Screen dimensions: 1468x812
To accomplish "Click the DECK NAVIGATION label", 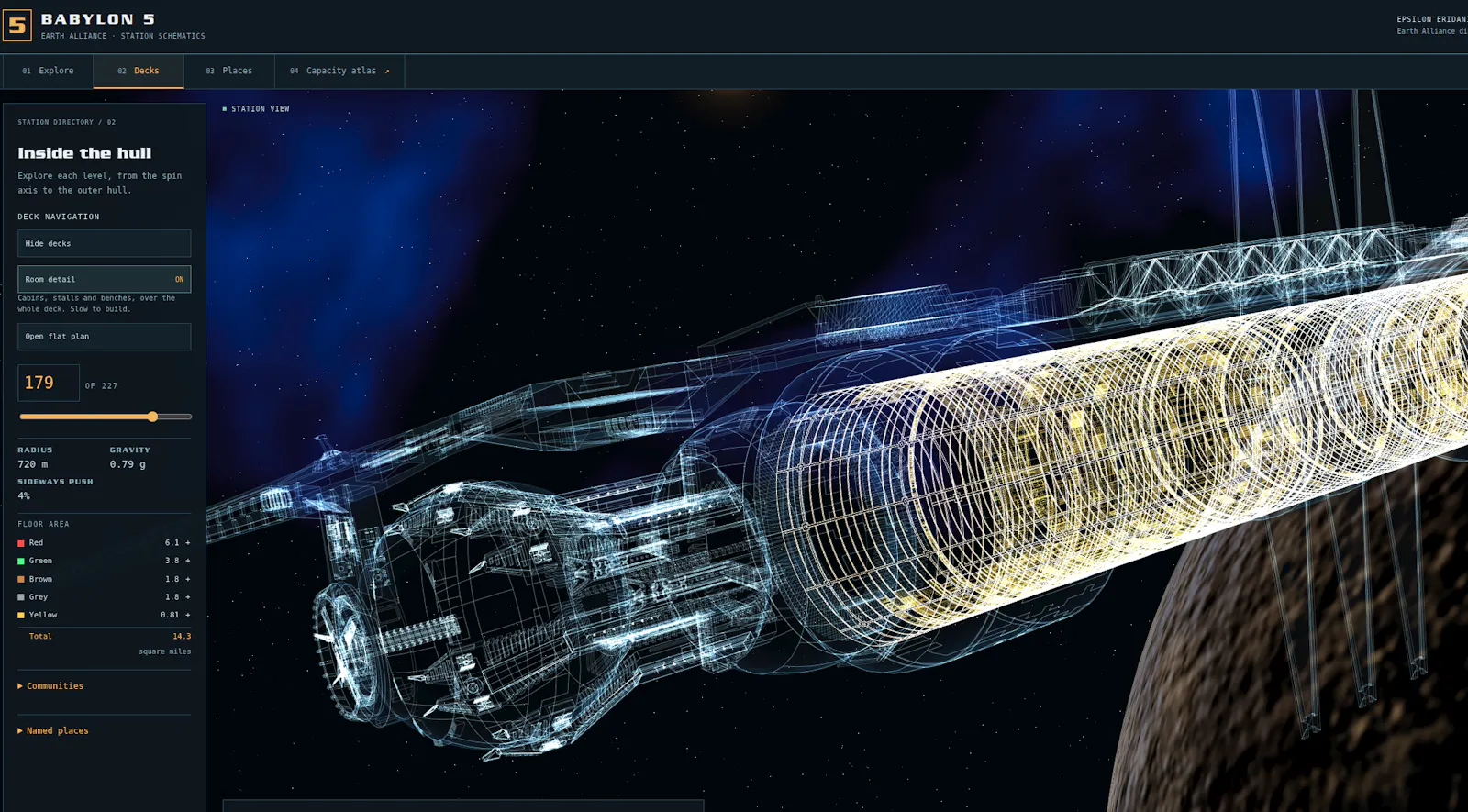I will pyautogui.click(x=59, y=217).
